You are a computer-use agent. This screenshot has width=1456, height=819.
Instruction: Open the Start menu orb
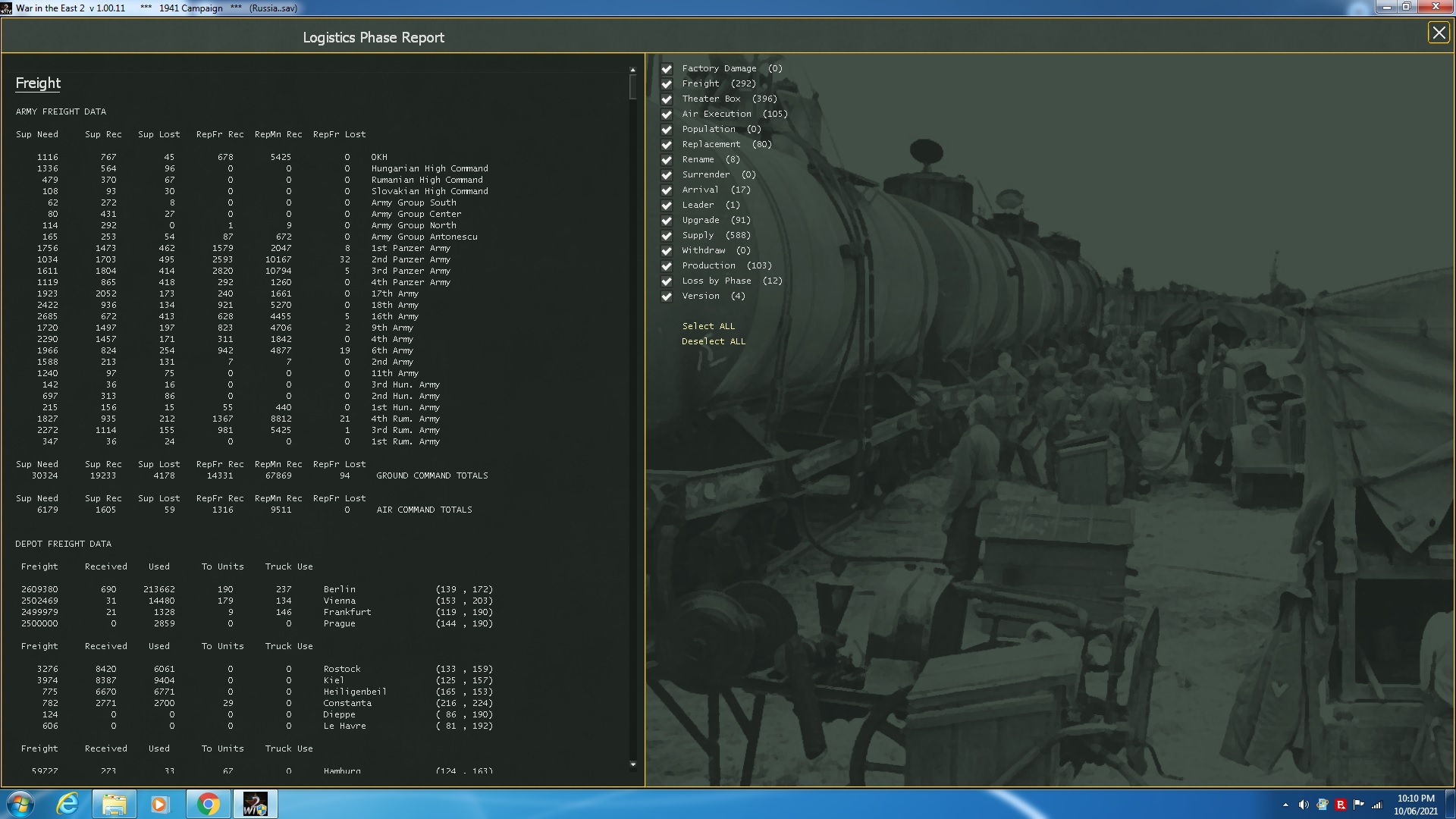tap(19, 803)
